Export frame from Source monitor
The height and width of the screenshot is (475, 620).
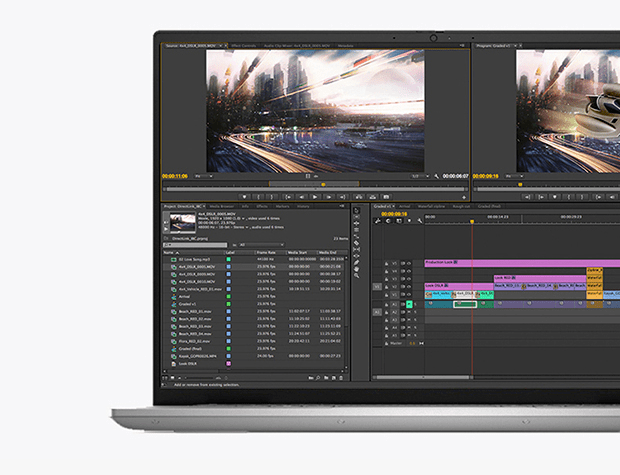386,197
